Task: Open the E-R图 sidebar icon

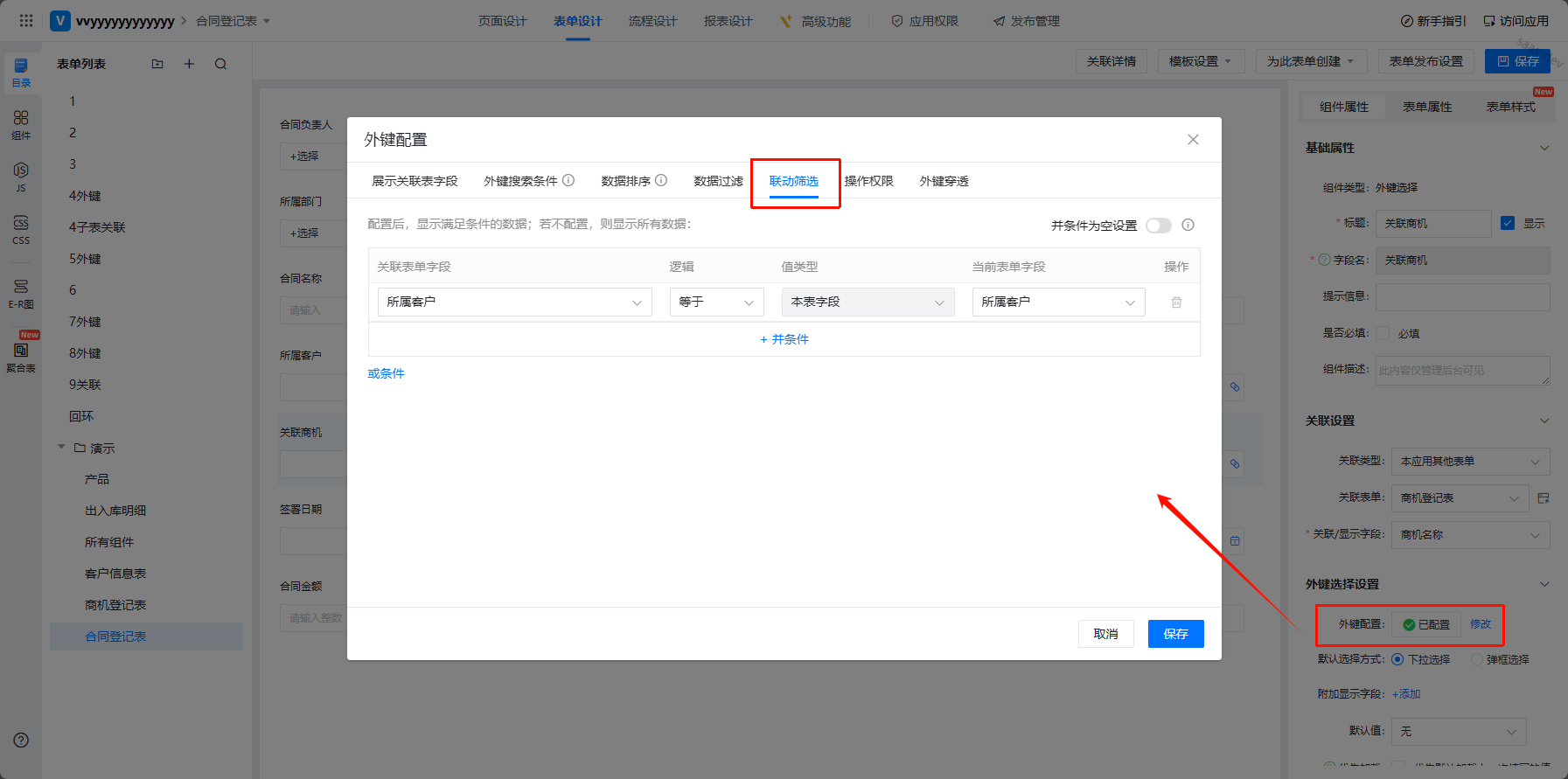Action: pyautogui.click(x=21, y=293)
